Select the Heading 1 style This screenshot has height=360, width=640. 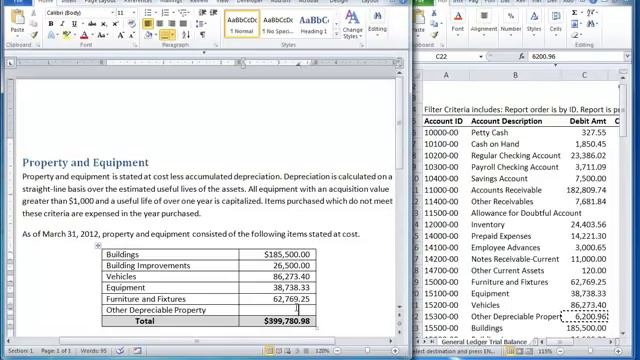coord(313,24)
